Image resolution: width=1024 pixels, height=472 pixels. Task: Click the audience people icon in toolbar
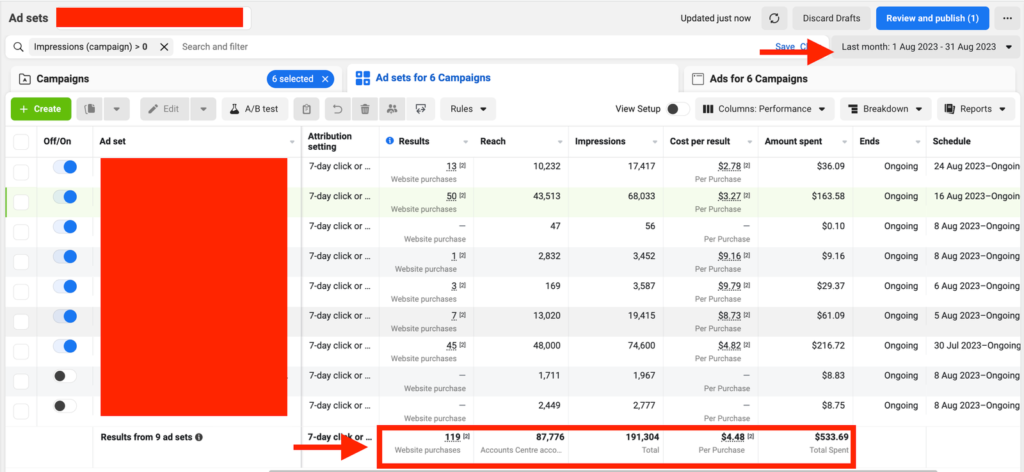[x=392, y=109]
